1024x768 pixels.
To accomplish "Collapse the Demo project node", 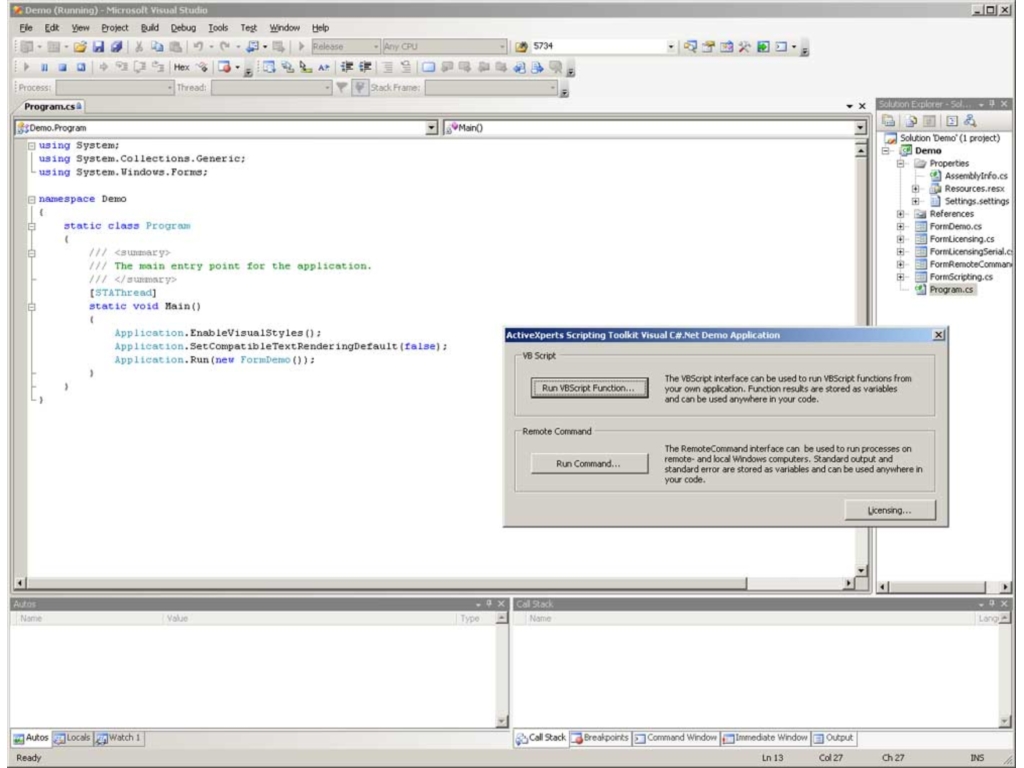I will (886, 151).
